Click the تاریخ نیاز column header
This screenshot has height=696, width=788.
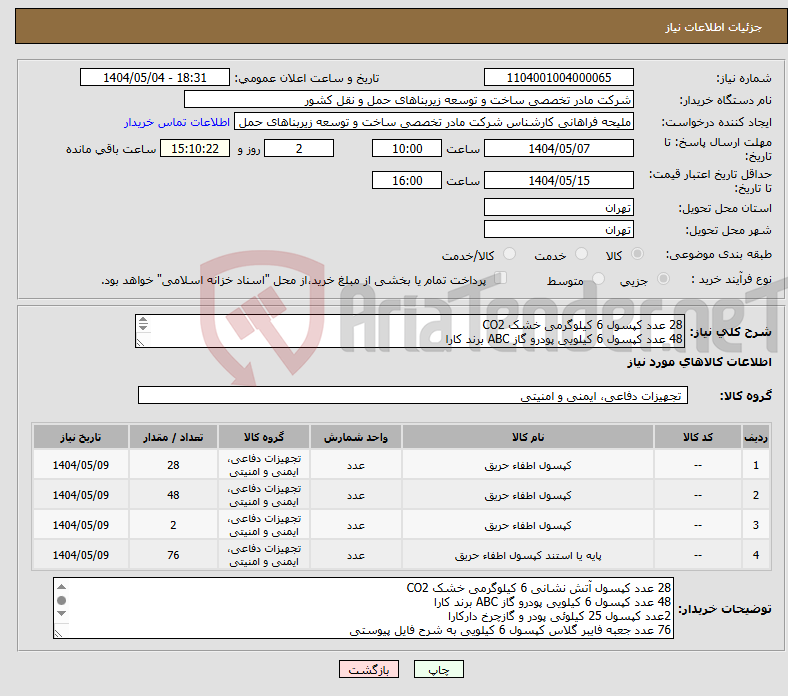pyautogui.click(x=81, y=437)
